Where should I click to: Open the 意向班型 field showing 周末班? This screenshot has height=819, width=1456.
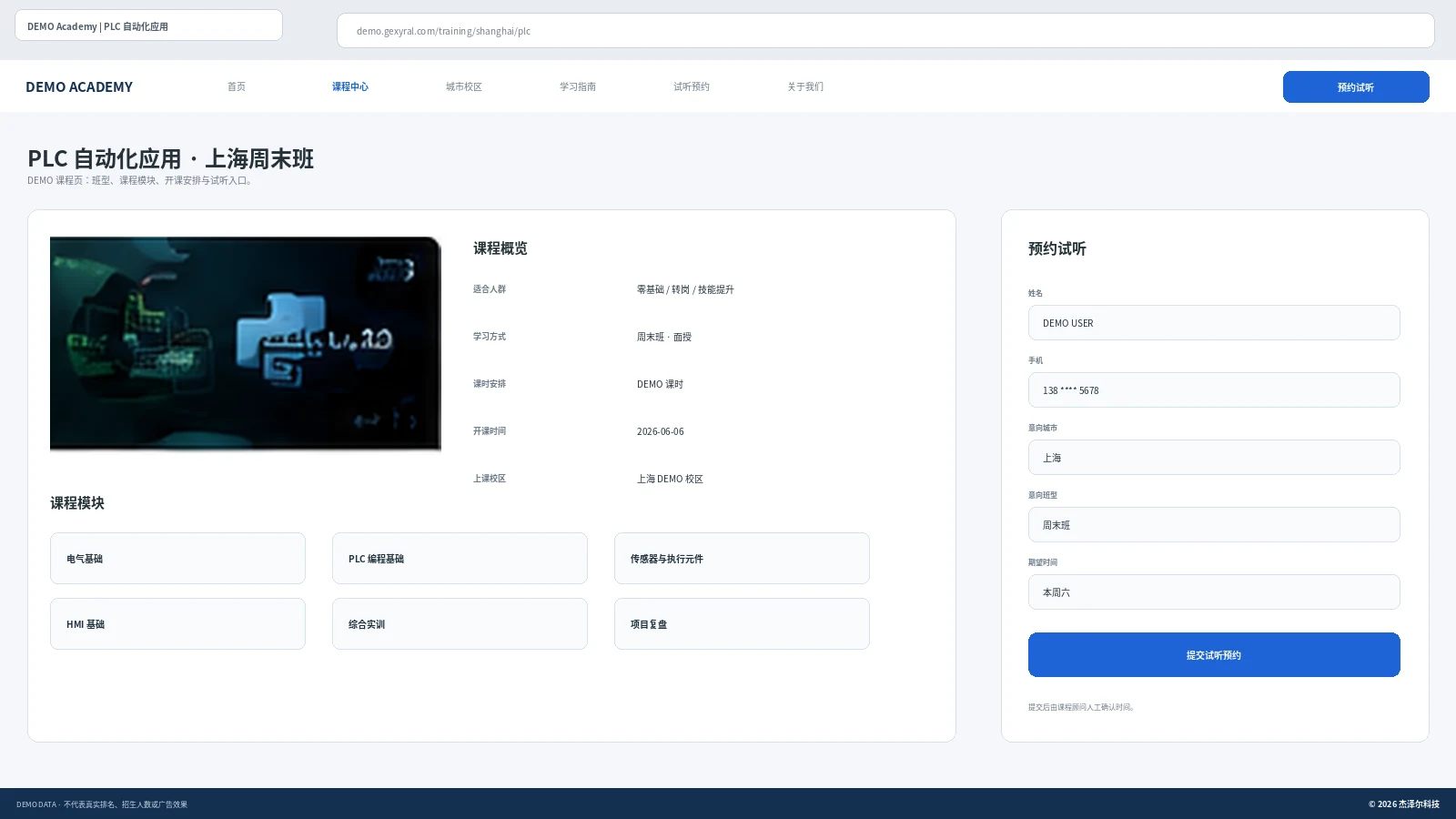pyautogui.click(x=1214, y=525)
